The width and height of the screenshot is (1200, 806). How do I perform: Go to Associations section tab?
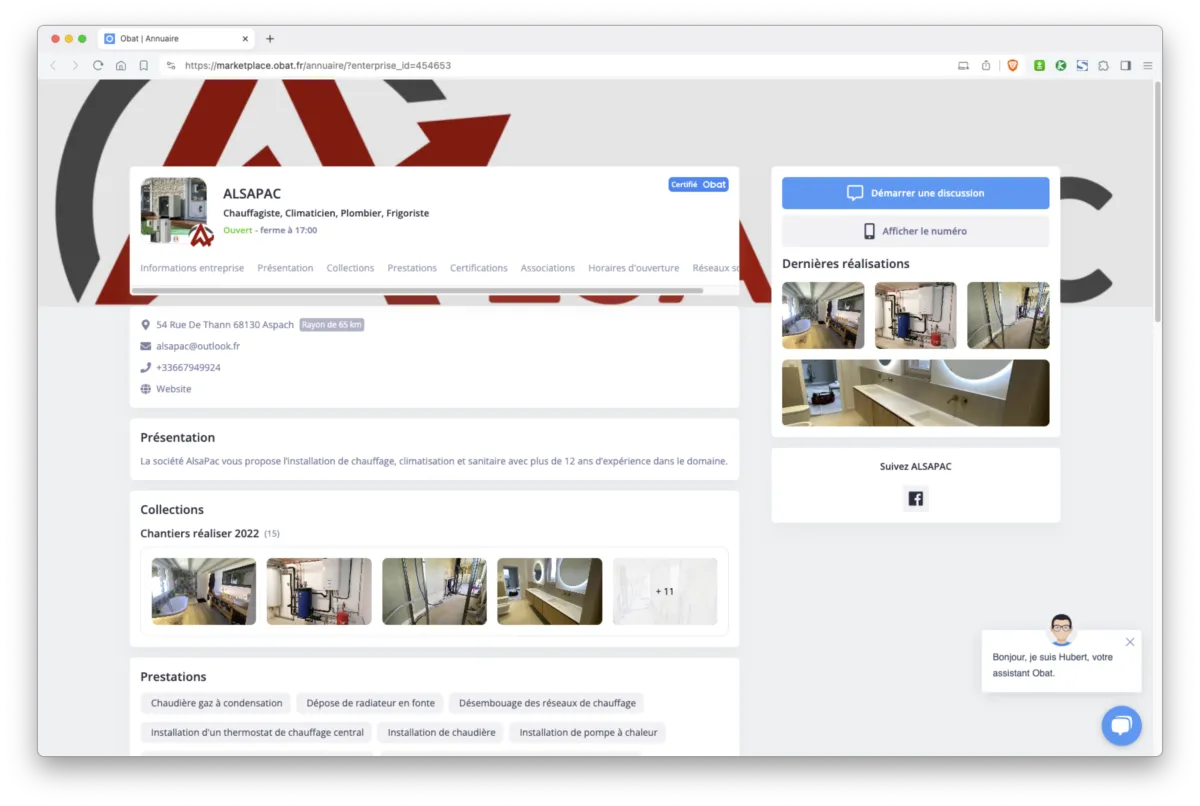click(x=548, y=268)
